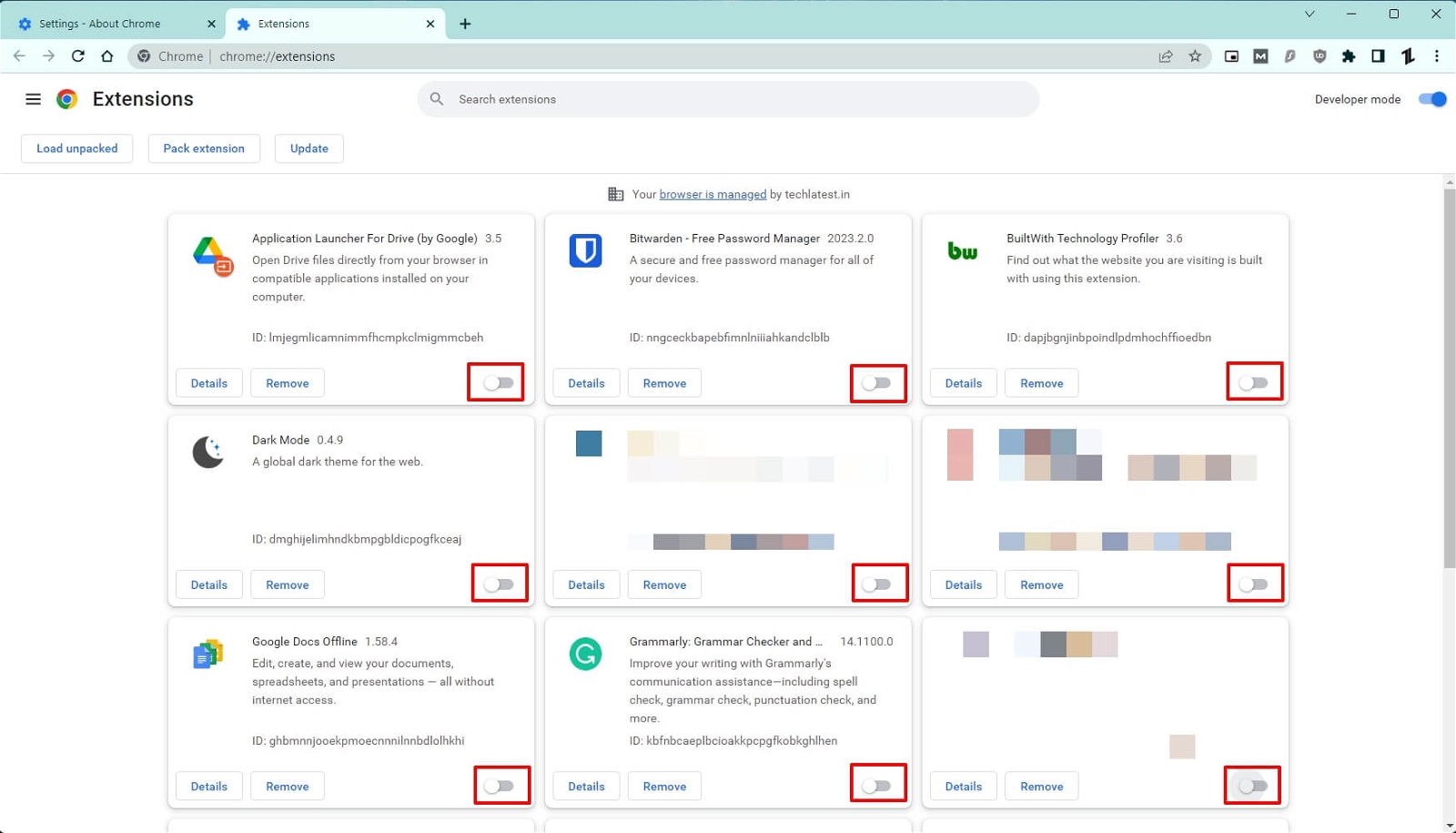Turn off Developer mode
Image resolution: width=1456 pixels, height=833 pixels.
1431,99
